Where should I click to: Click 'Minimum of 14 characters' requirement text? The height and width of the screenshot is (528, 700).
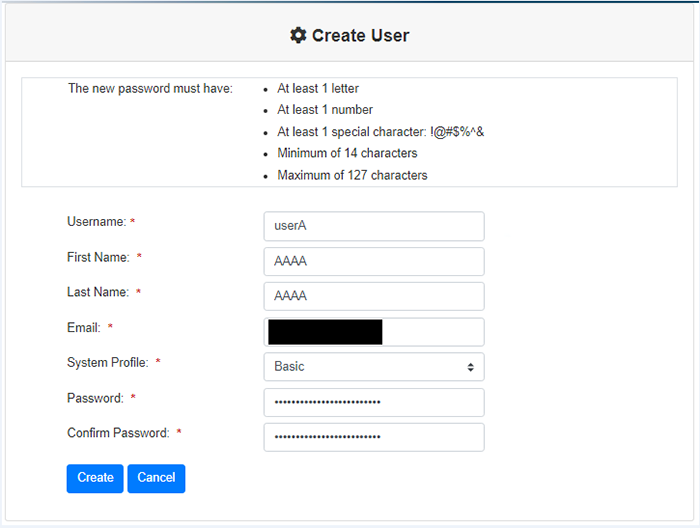click(x=347, y=153)
